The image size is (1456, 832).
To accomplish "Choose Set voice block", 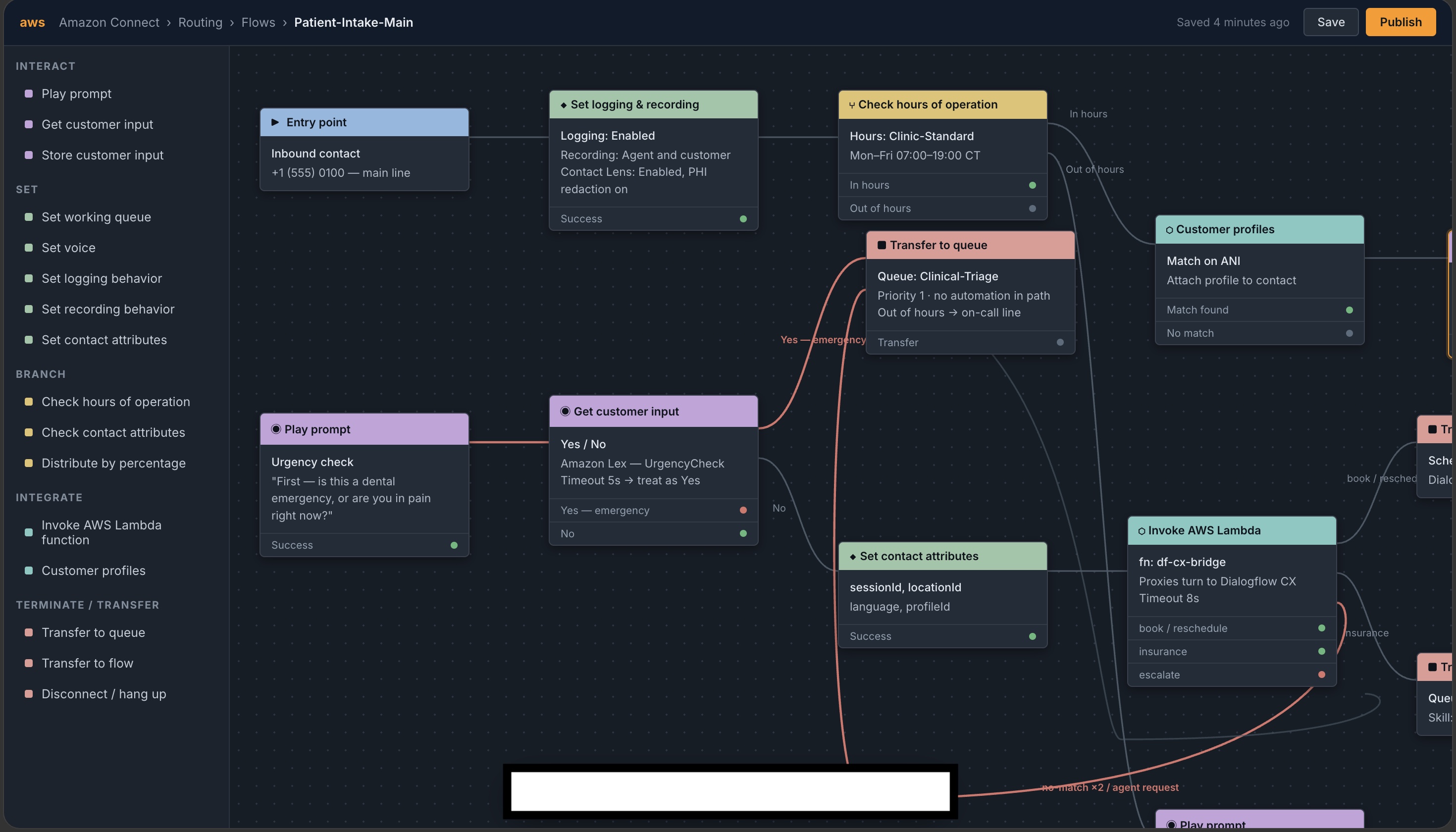I will [68, 248].
